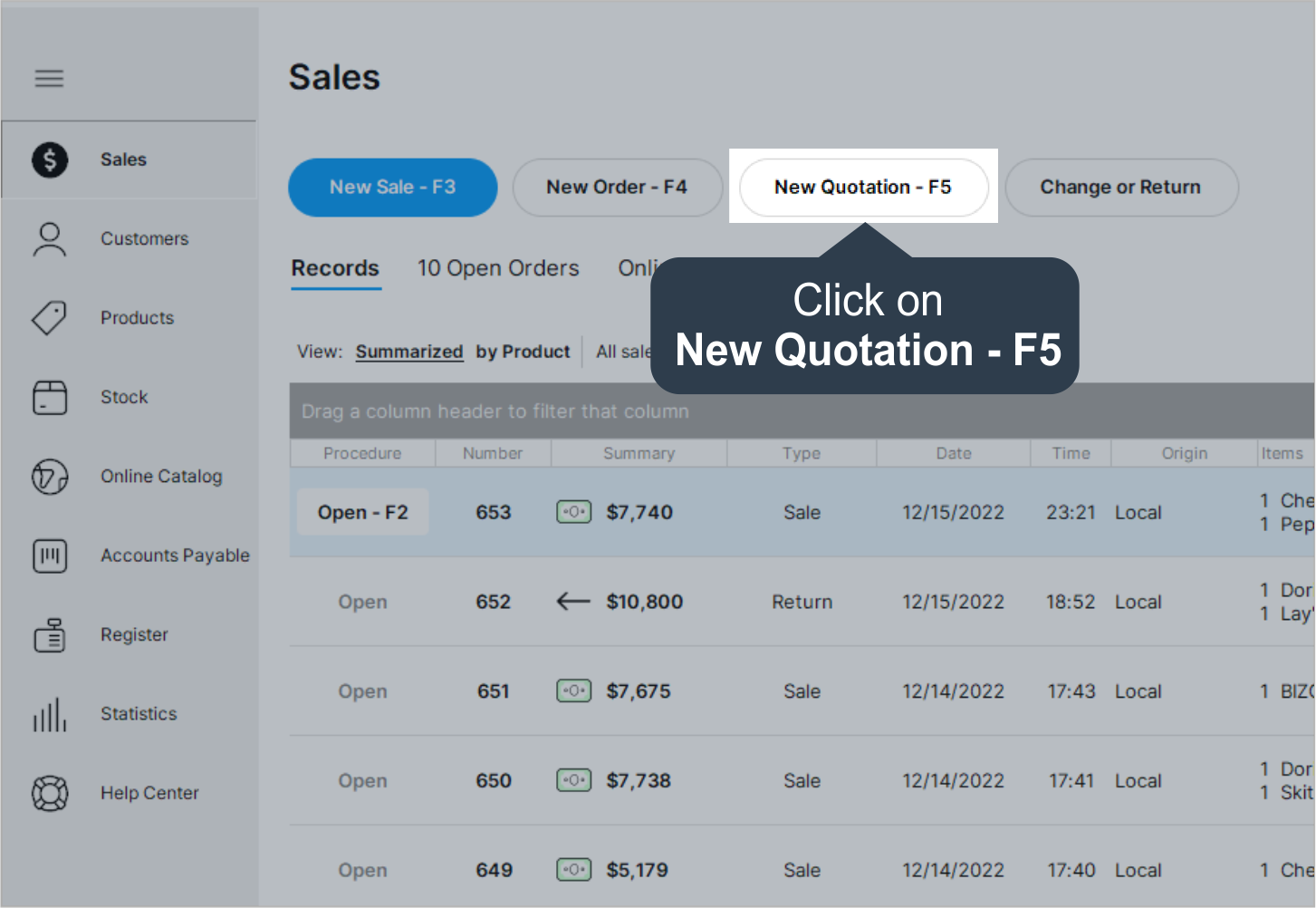Click Change or Return button
1316x908 pixels.
1120,188
